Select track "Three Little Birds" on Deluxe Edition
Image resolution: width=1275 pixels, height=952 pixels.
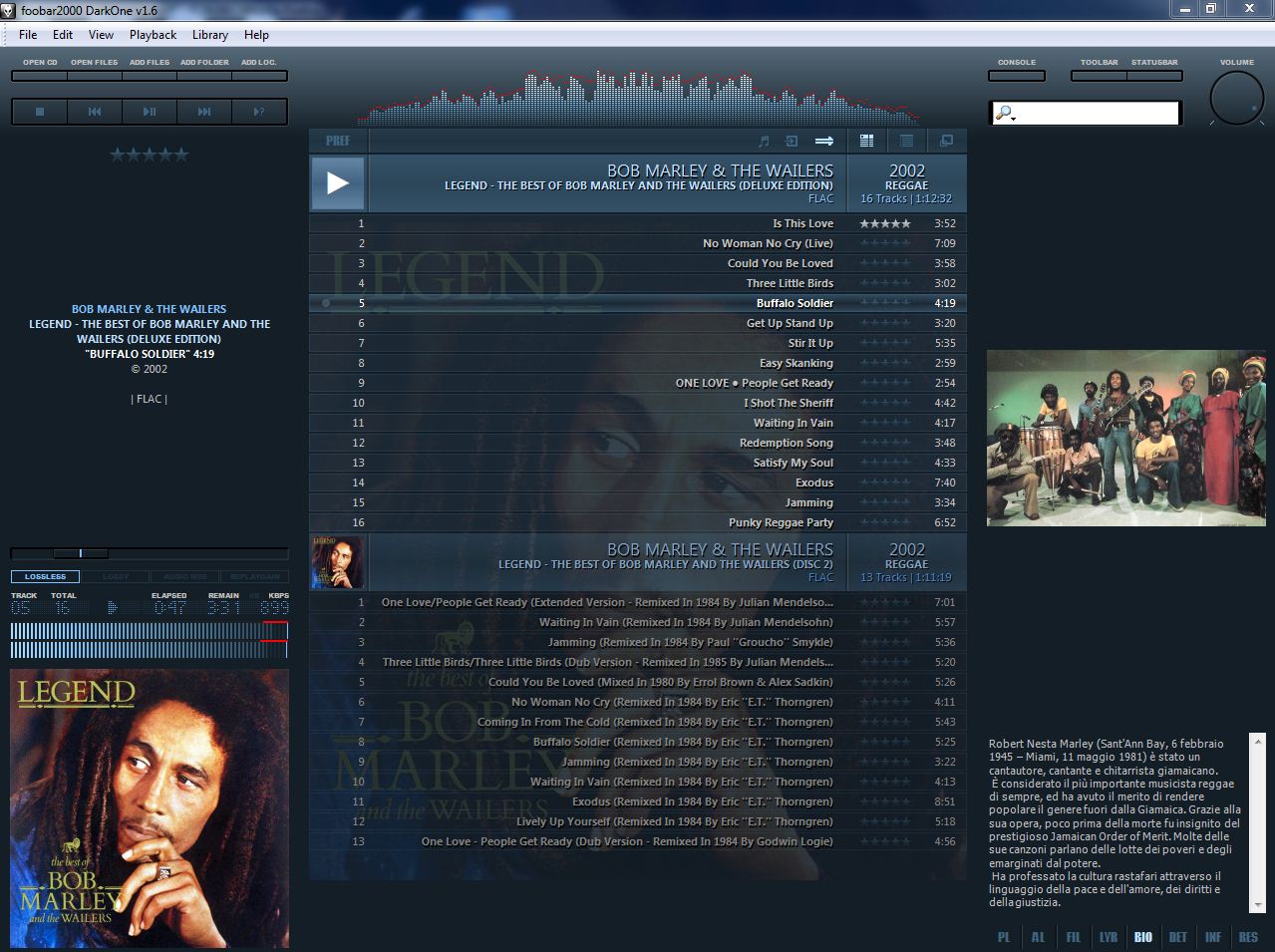(x=638, y=283)
